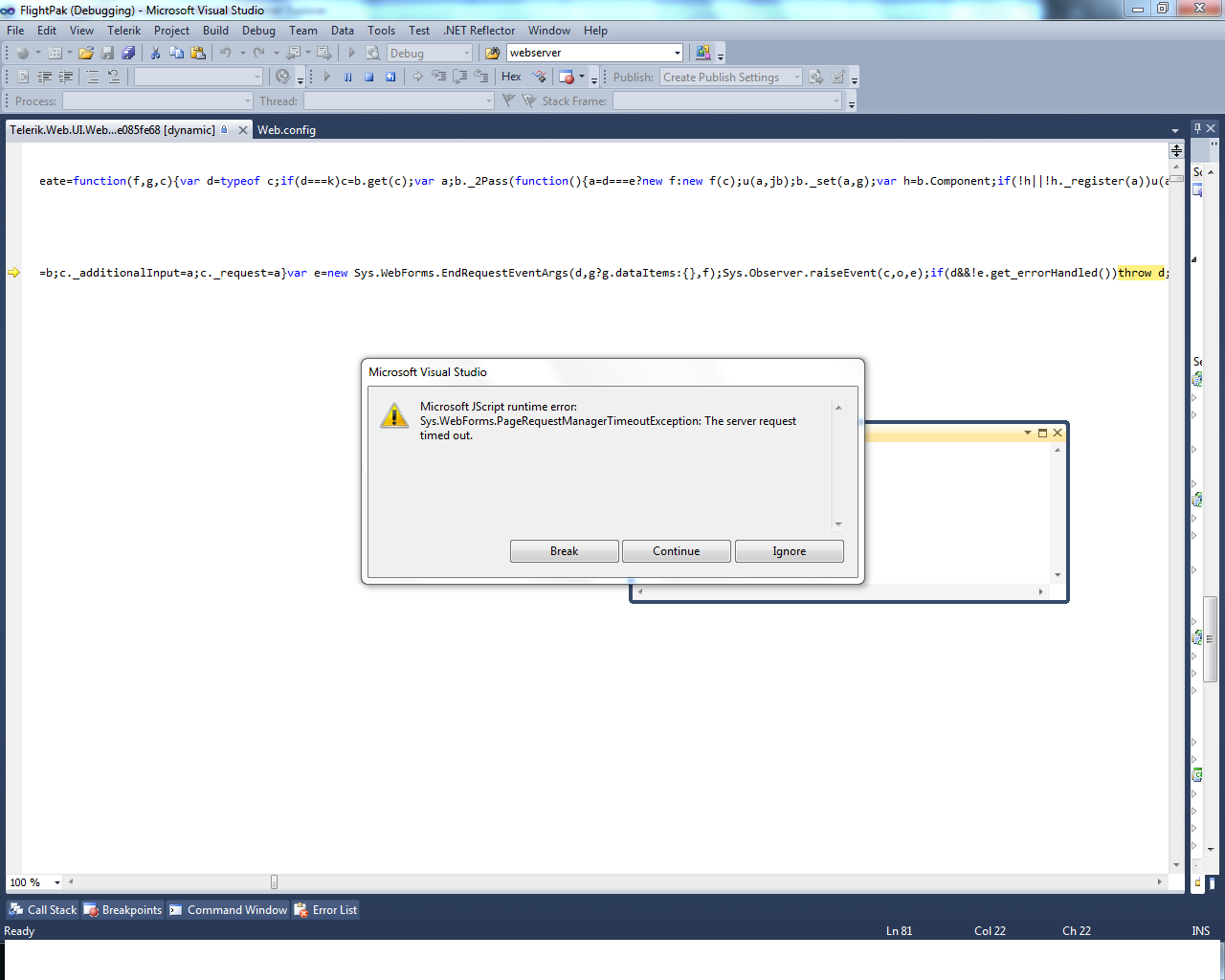This screenshot has width=1225, height=980.
Task: Click the Break All pause icon
Action: 348,78
